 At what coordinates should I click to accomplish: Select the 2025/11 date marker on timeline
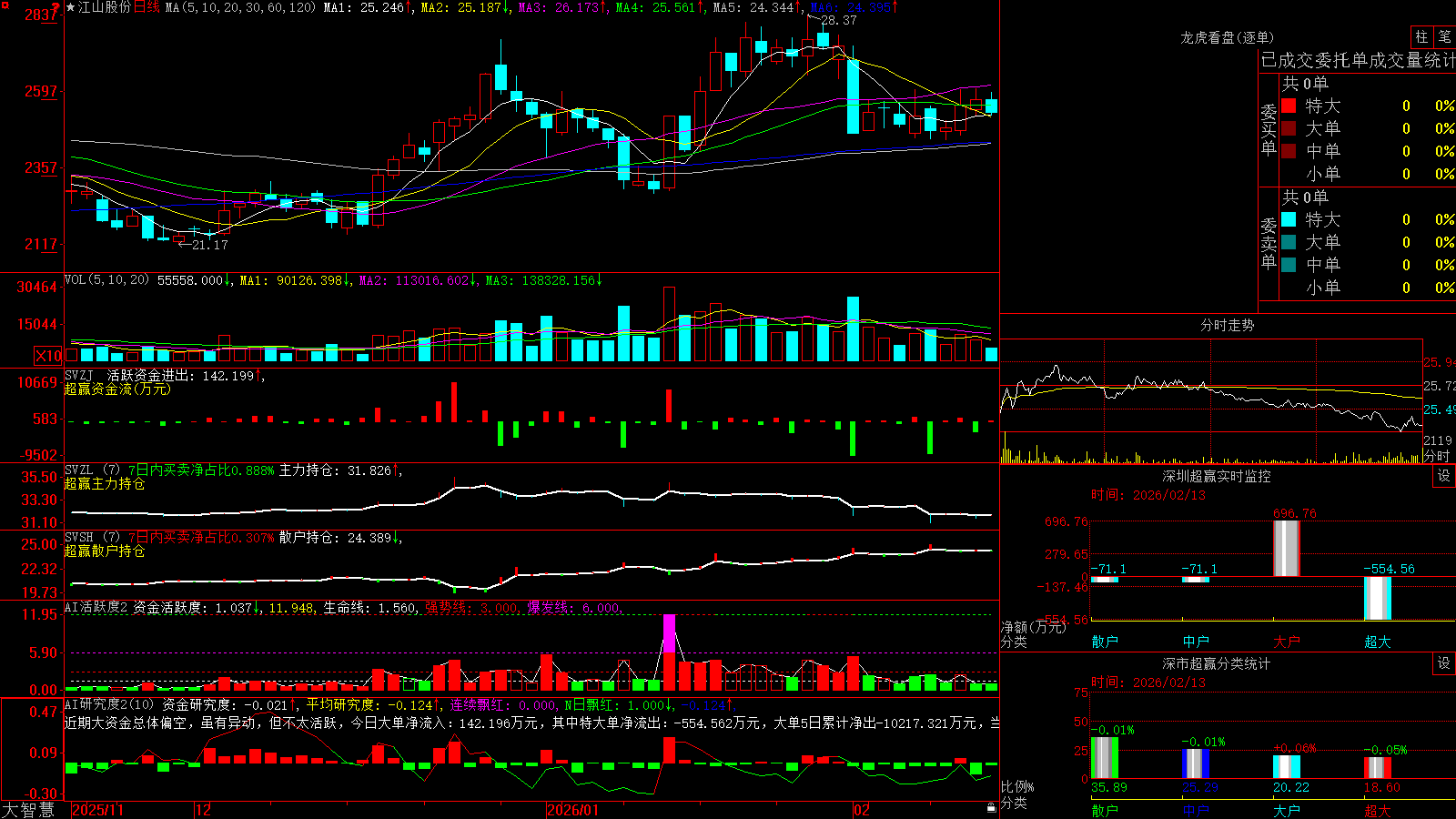tap(97, 810)
